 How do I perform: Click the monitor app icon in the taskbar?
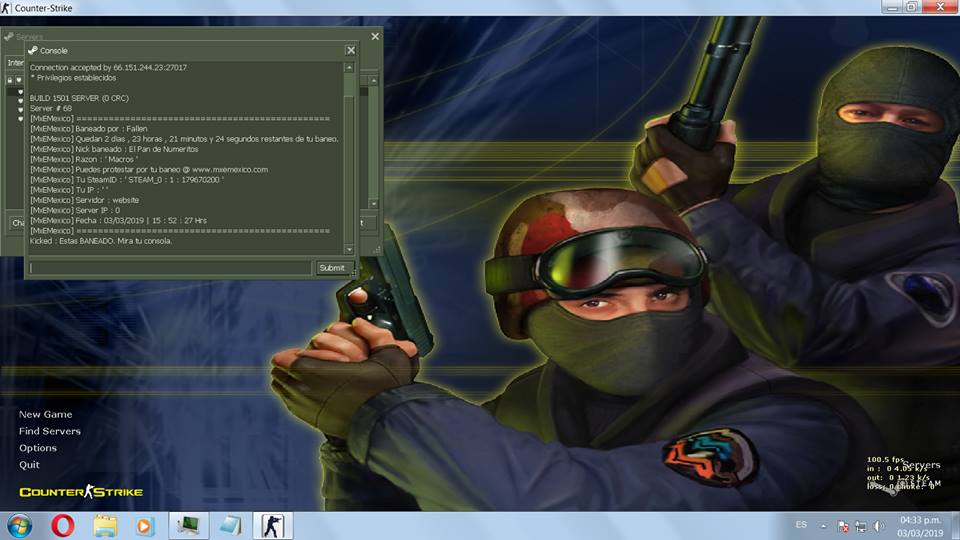coord(189,526)
